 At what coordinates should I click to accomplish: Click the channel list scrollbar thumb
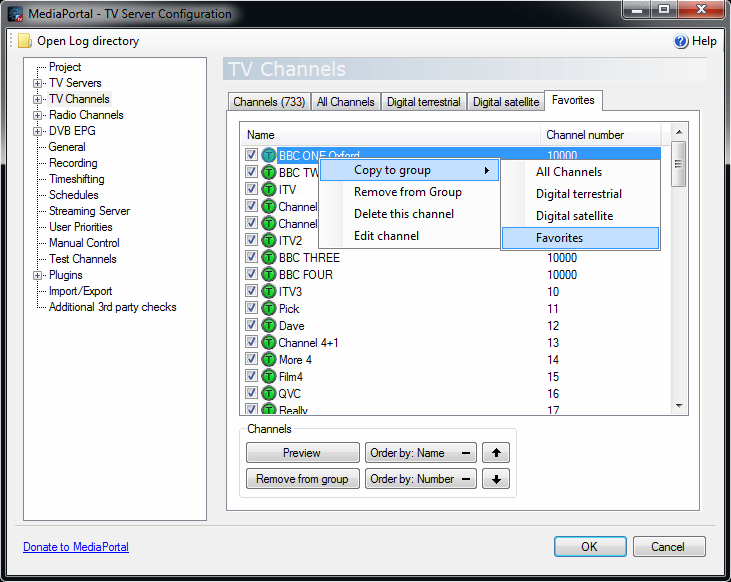click(x=679, y=164)
